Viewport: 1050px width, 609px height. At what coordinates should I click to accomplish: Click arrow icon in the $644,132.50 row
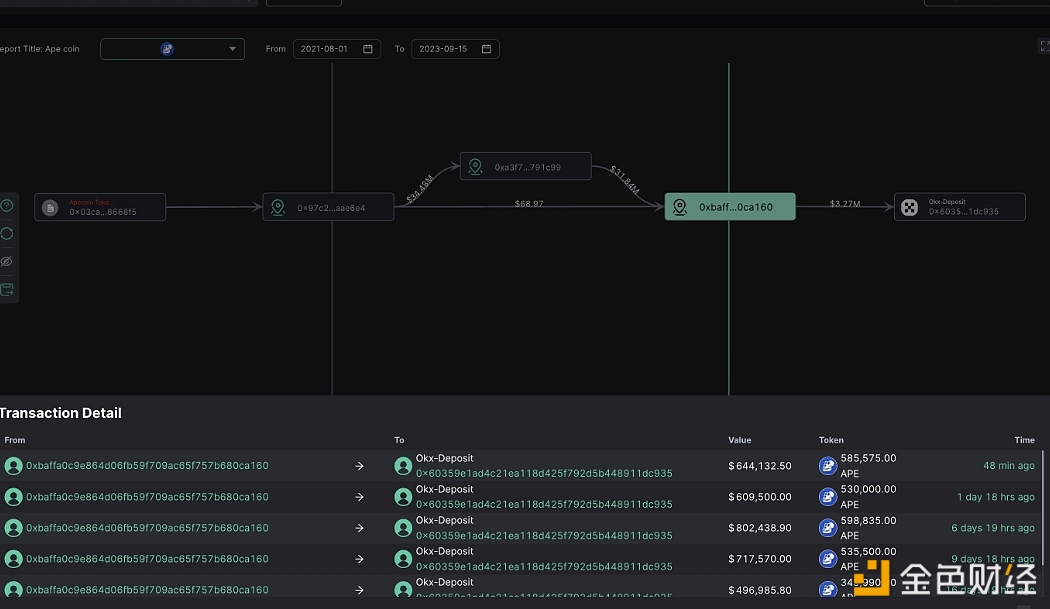click(x=360, y=466)
